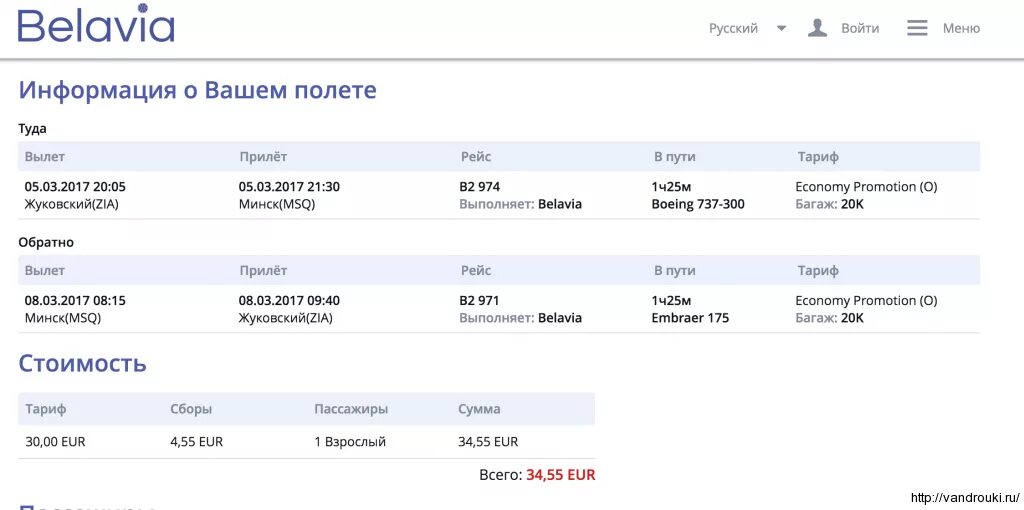Viewport: 1024px width, 510px height.
Task: Select the Русский language option
Action: (733, 29)
